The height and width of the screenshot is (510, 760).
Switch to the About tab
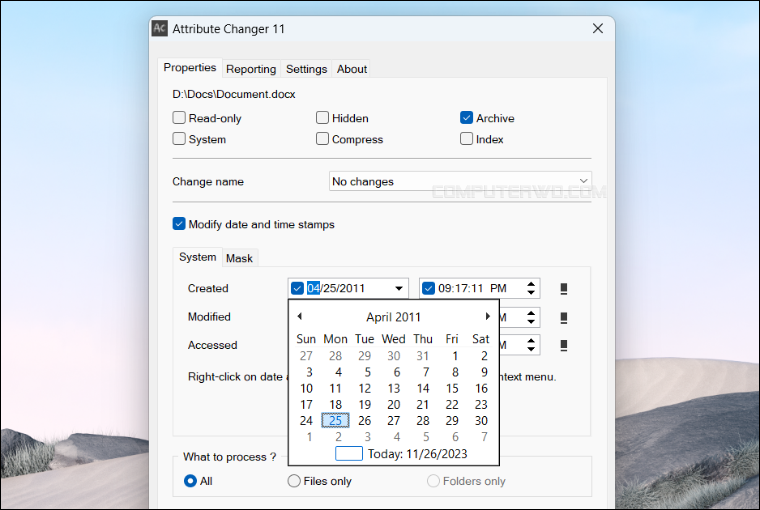352,69
